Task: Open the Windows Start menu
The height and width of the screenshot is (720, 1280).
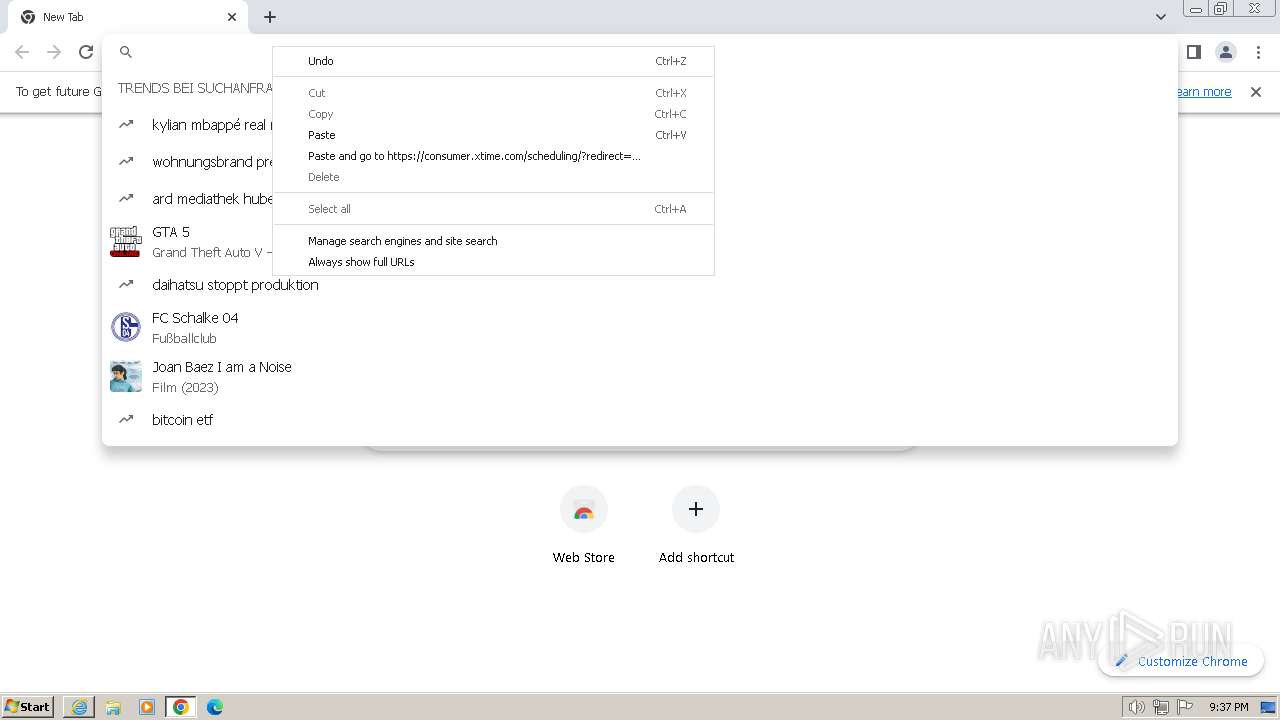Action: [x=28, y=707]
